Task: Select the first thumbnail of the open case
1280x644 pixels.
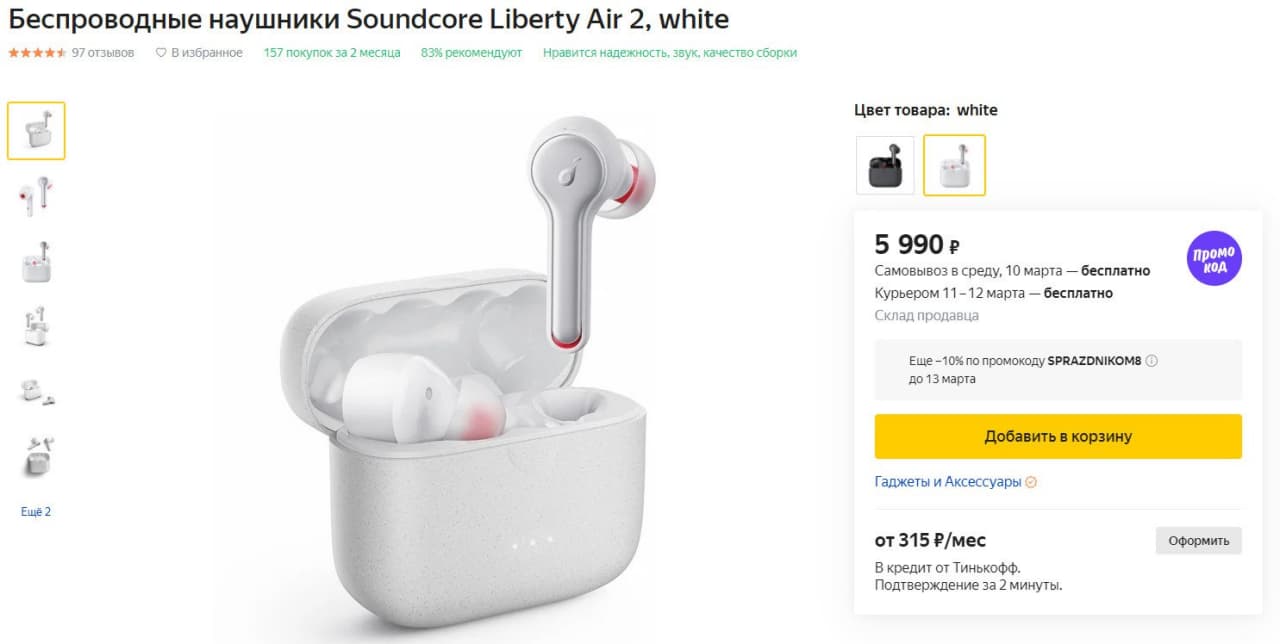Action: (36, 131)
